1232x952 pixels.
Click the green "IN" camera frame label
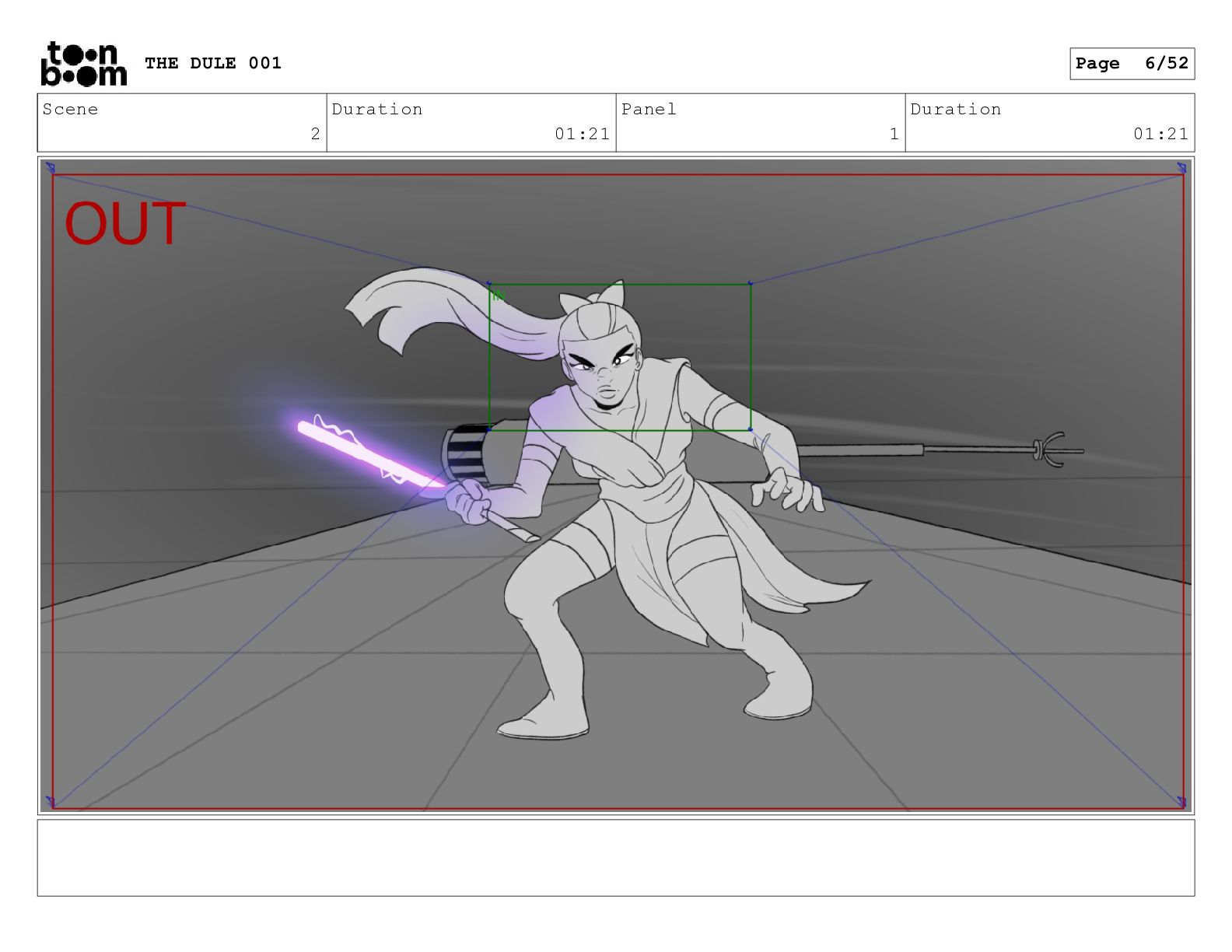click(499, 296)
